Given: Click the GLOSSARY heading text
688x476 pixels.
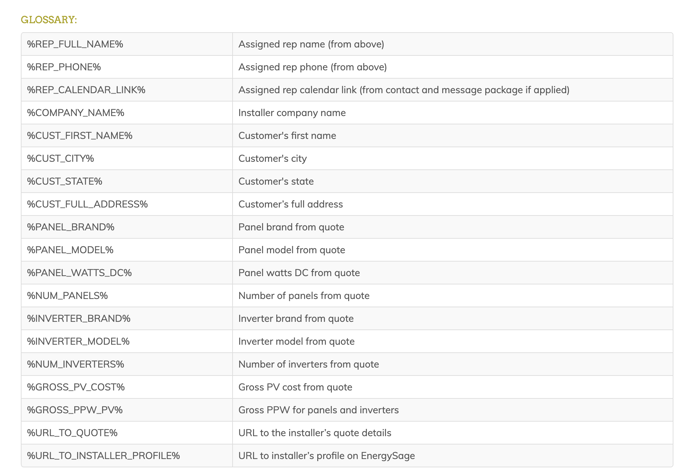Looking at the screenshot, I should [49, 20].
